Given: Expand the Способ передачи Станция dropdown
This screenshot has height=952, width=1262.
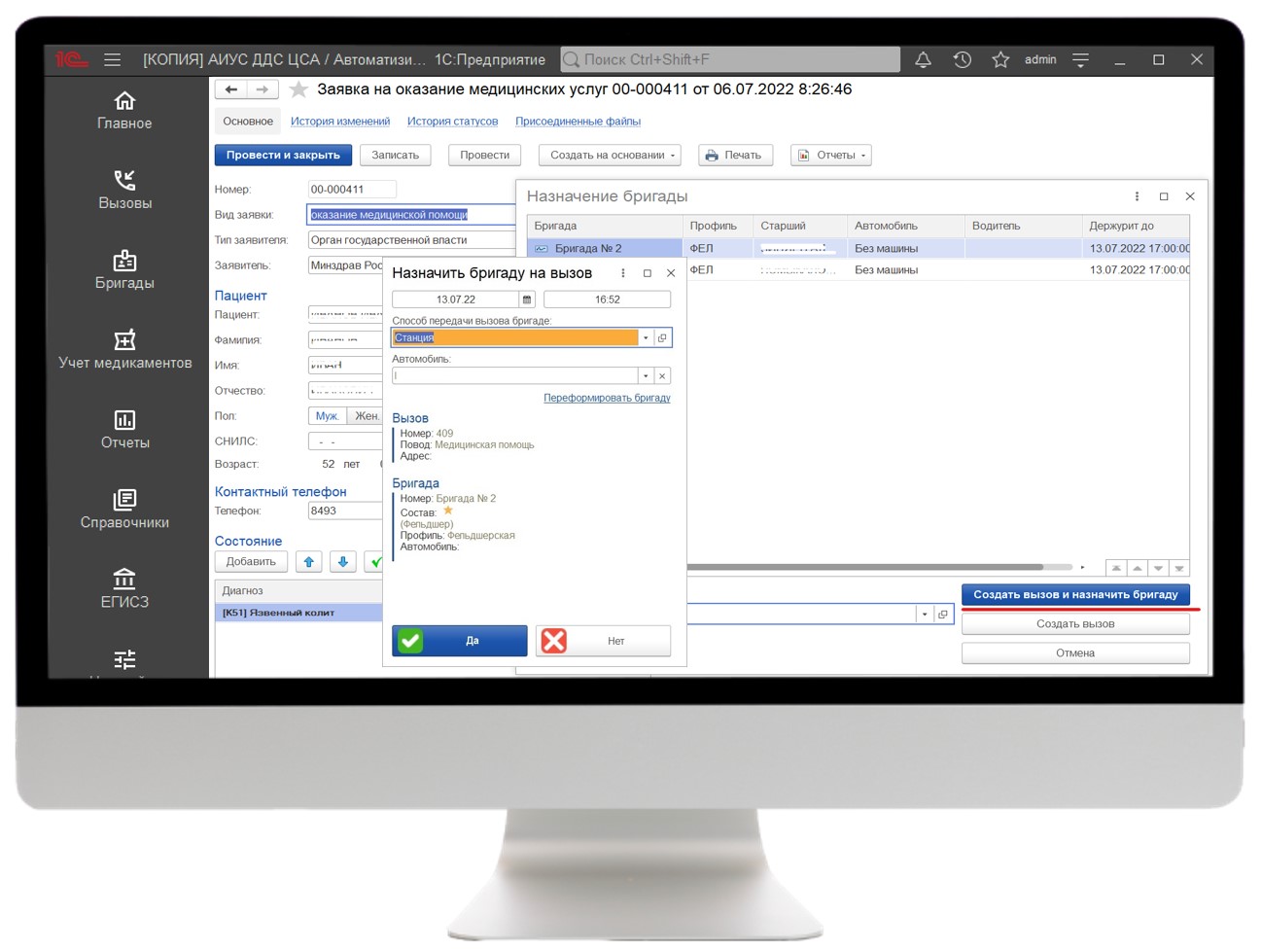Looking at the screenshot, I should pos(646,337).
